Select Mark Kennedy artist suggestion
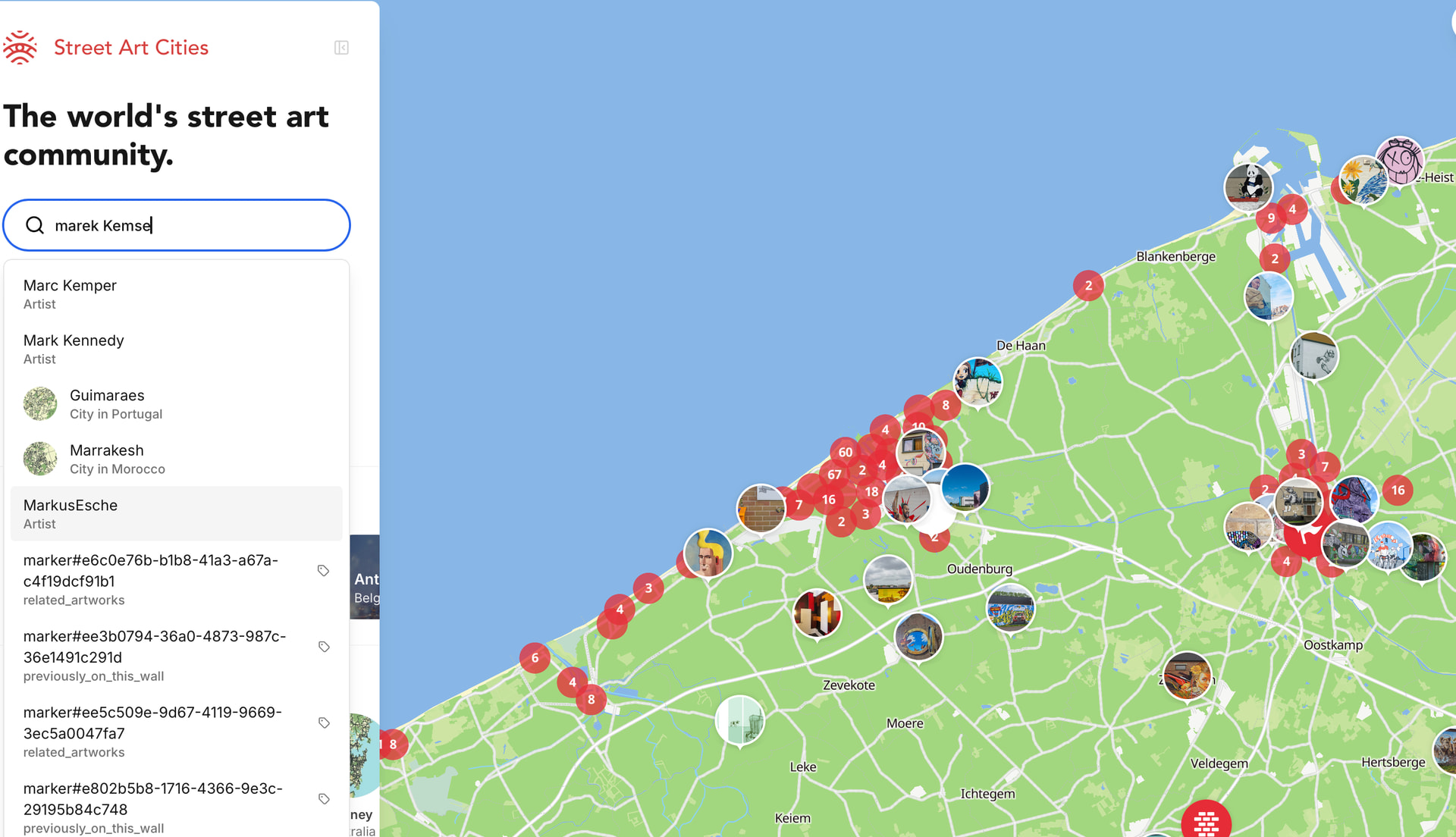 (x=176, y=349)
